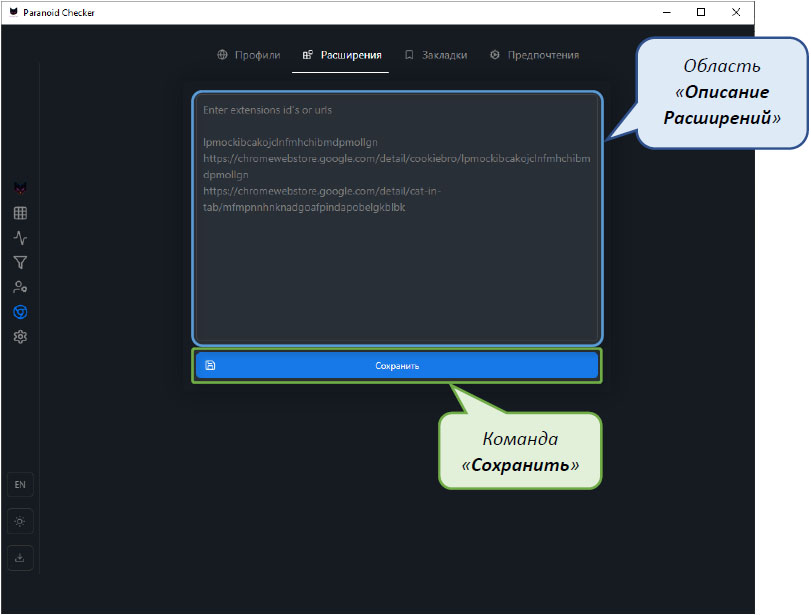Select the Расширения tab
Viewport: 811px width, 615px height.
click(x=341, y=55)
